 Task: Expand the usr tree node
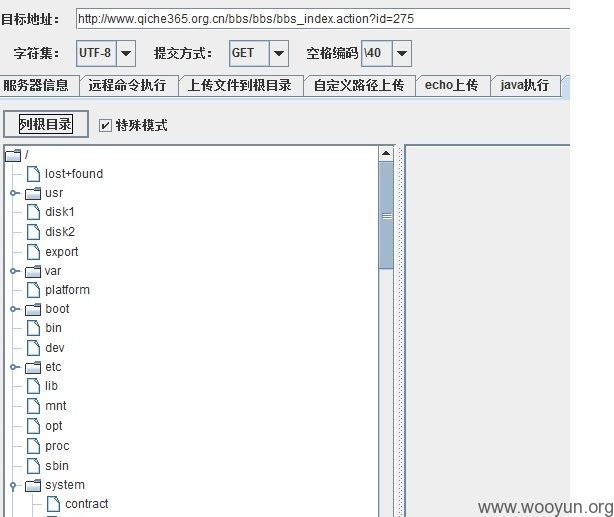pyautogui.click(x=14, y=193)
